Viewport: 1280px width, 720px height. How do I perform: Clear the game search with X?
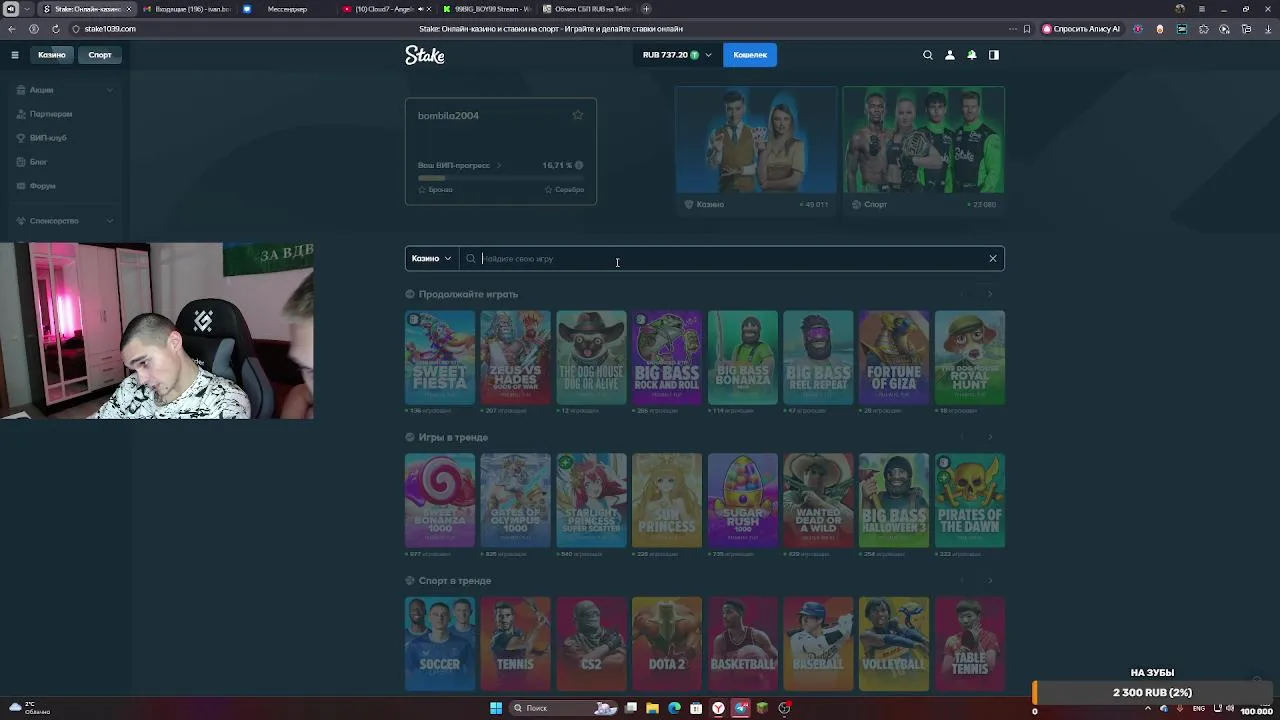pos(993,259)
